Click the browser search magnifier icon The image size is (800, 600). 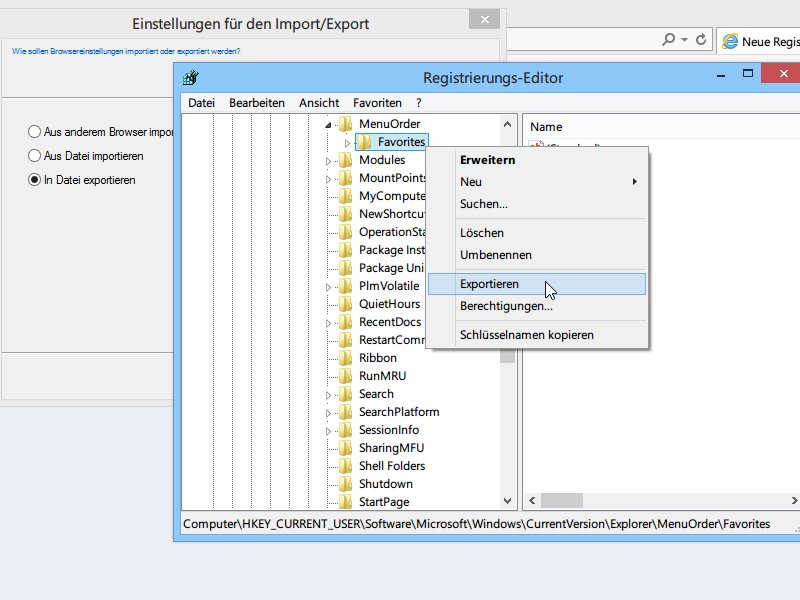pyautogui.click(x=668, y=39)
